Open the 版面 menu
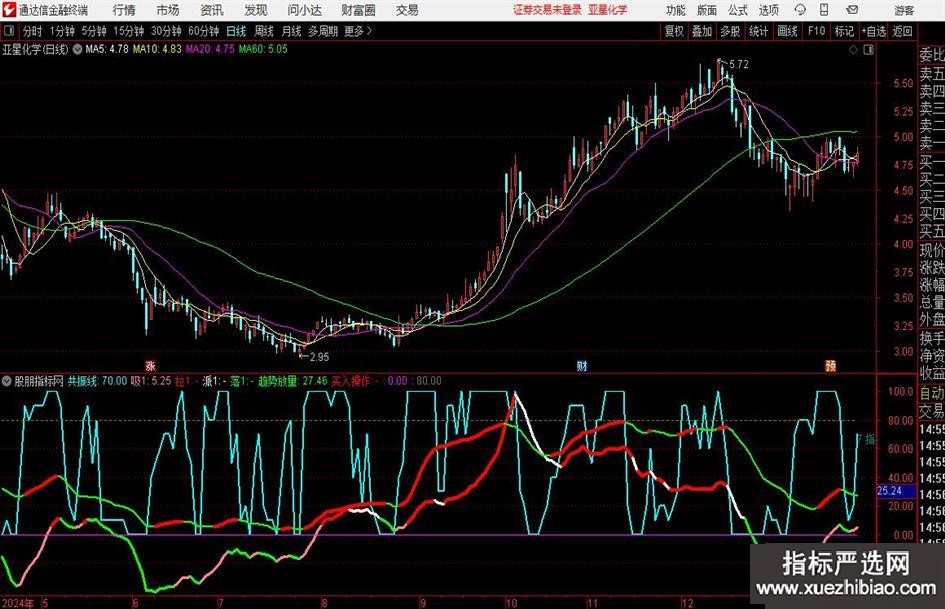Screen dimensions: 945x609 706,10
